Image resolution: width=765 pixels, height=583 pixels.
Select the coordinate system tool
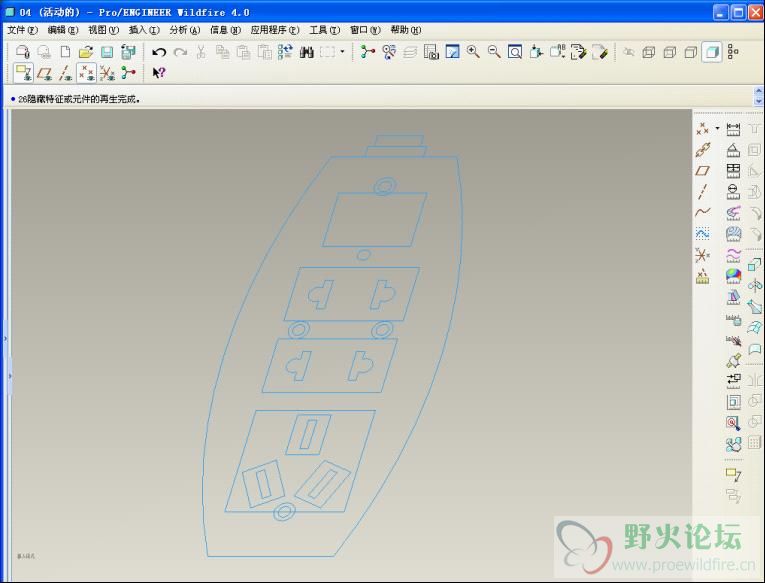[702, 255]
